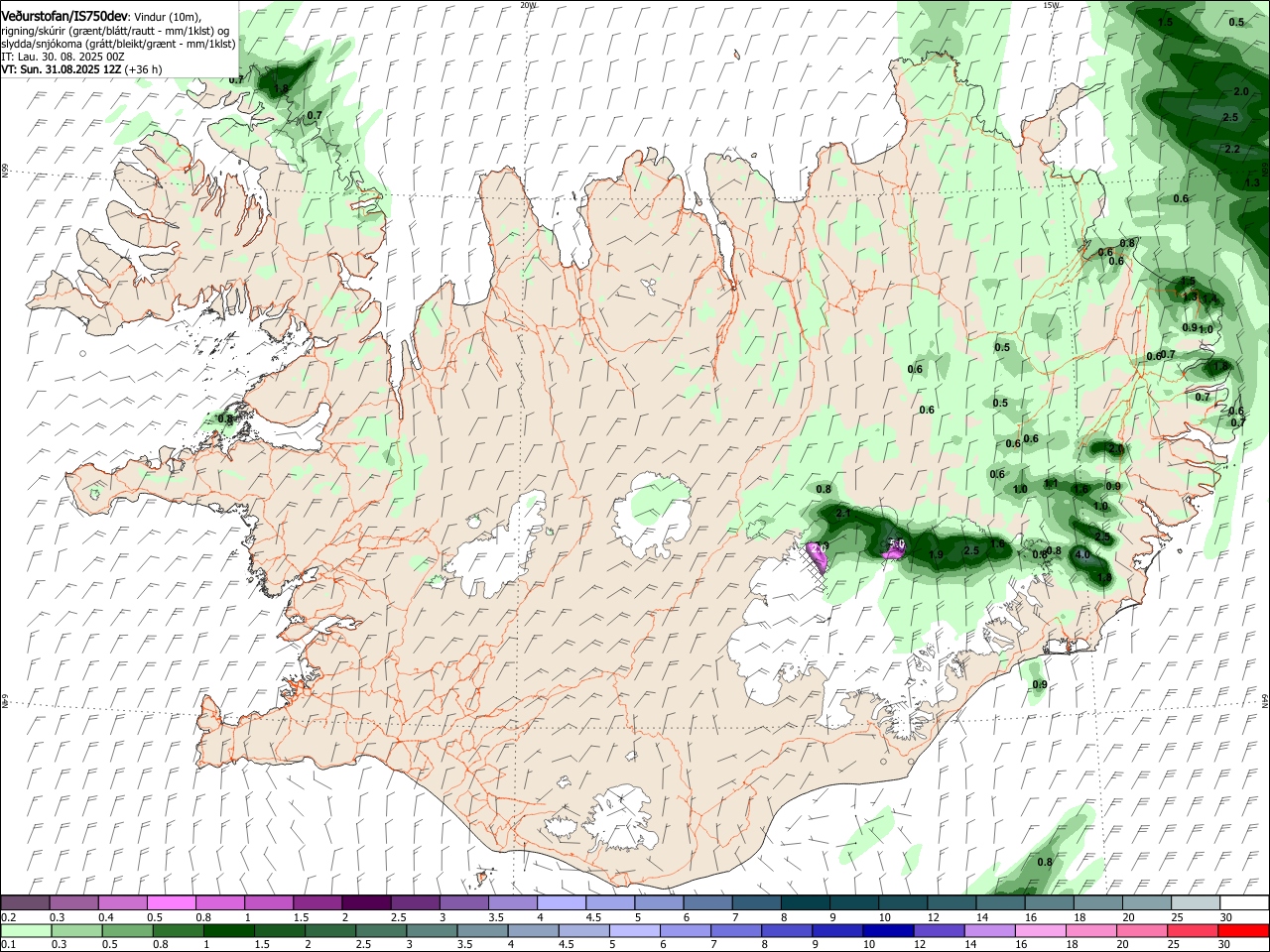Click the 'rigning/skúrir' legend description line
Viewport: 1270px width, 952px height.
coord(115,31)
